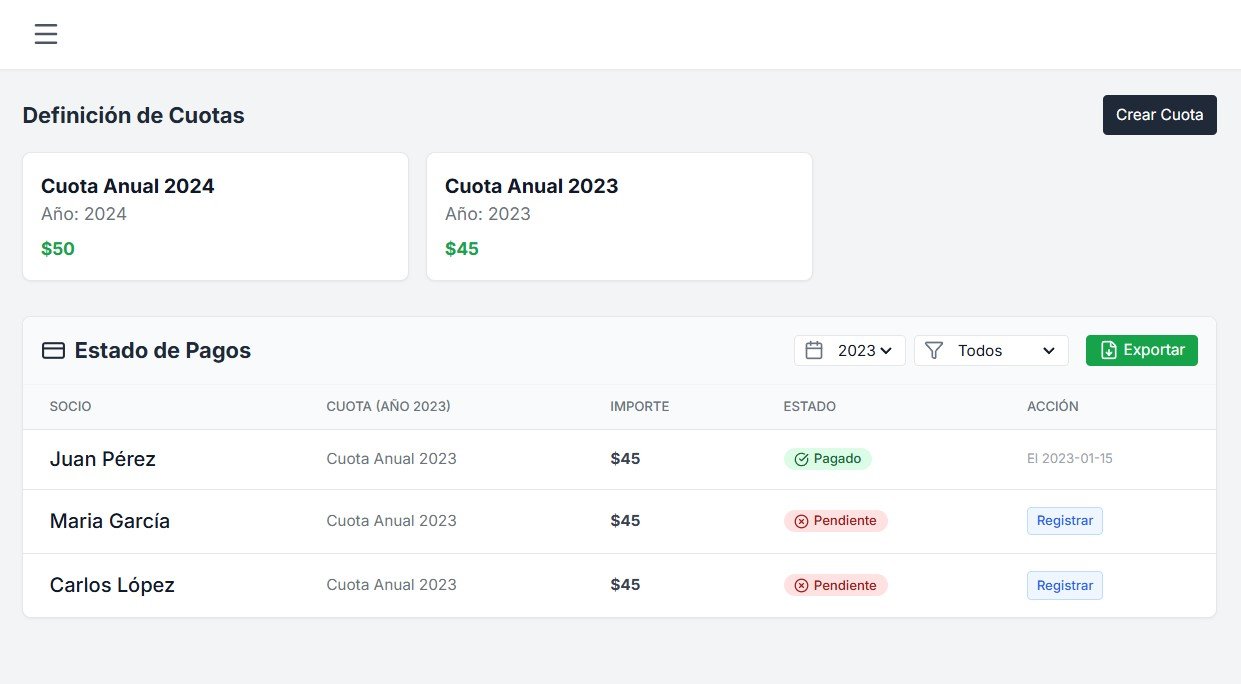The image size is (1241, 684).
Task: Click the card icon beside Estado de Pagos
Action: [x=52, y=350]
